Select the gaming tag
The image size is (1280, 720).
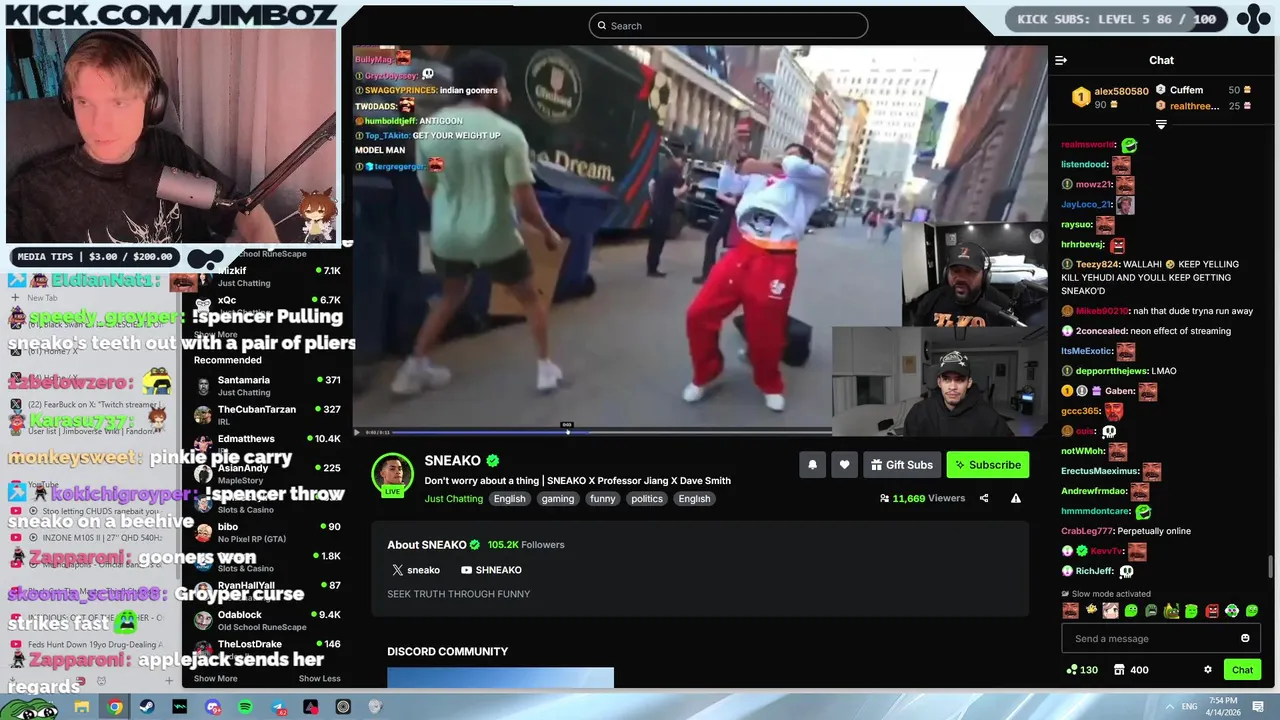(x=557, y=499)
